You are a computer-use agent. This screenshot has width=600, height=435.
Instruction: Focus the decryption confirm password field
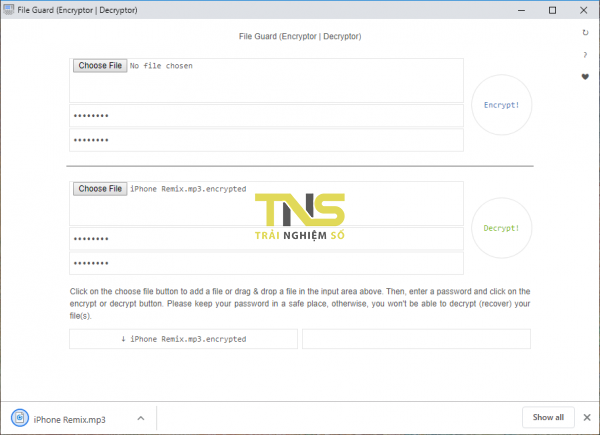[x=266, y=263]
